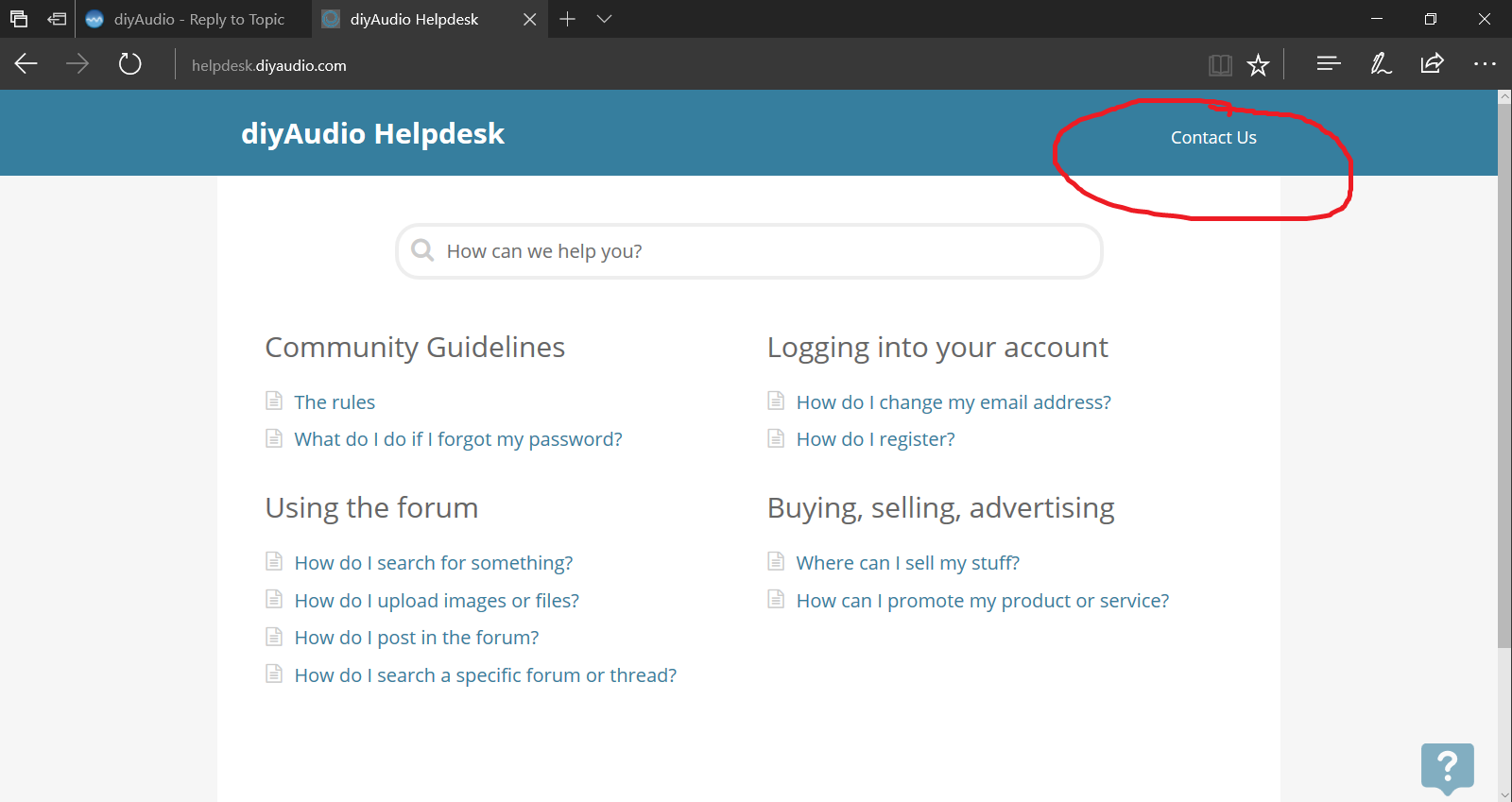Click the 'Logging into your account' heading

click(x=937, y=348)
